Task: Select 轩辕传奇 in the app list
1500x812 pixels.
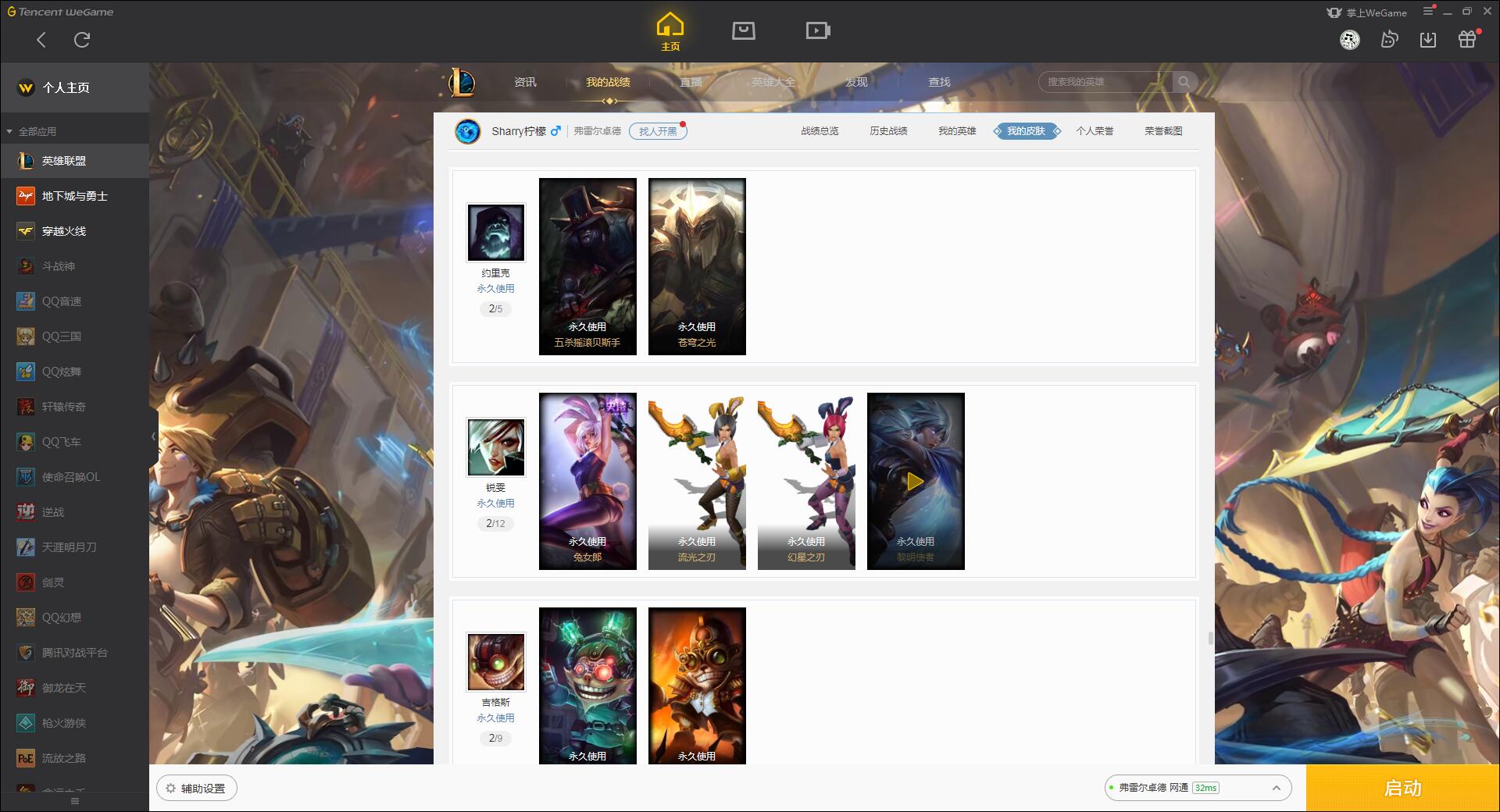Action: 74,407
